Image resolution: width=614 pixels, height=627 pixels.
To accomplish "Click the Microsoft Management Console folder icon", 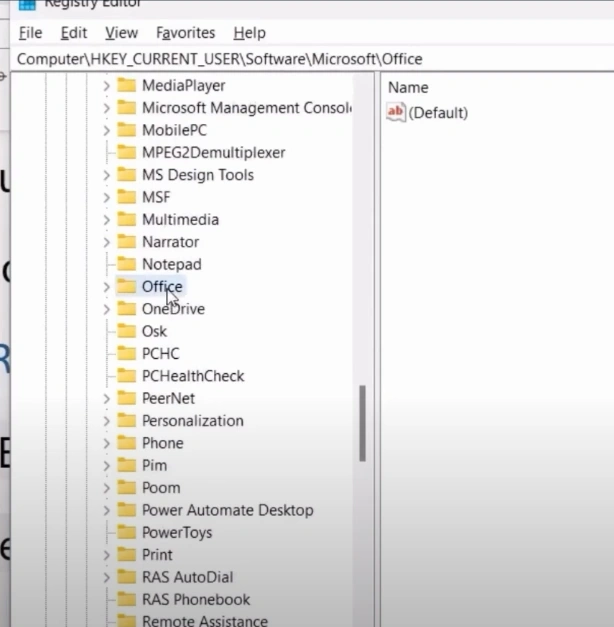I will coord(126,108).
